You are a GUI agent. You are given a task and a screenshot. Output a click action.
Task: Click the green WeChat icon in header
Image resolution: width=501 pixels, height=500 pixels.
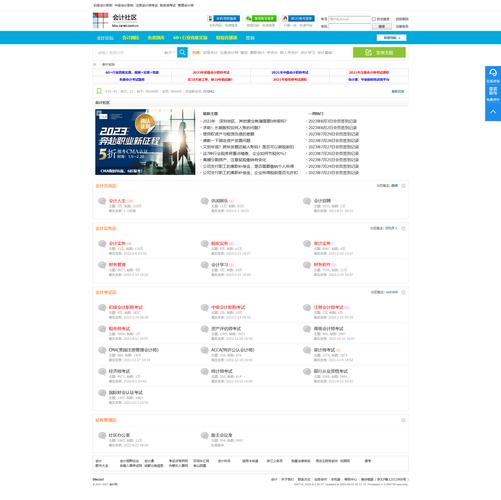pyautogui.click(x=248, y=19)
